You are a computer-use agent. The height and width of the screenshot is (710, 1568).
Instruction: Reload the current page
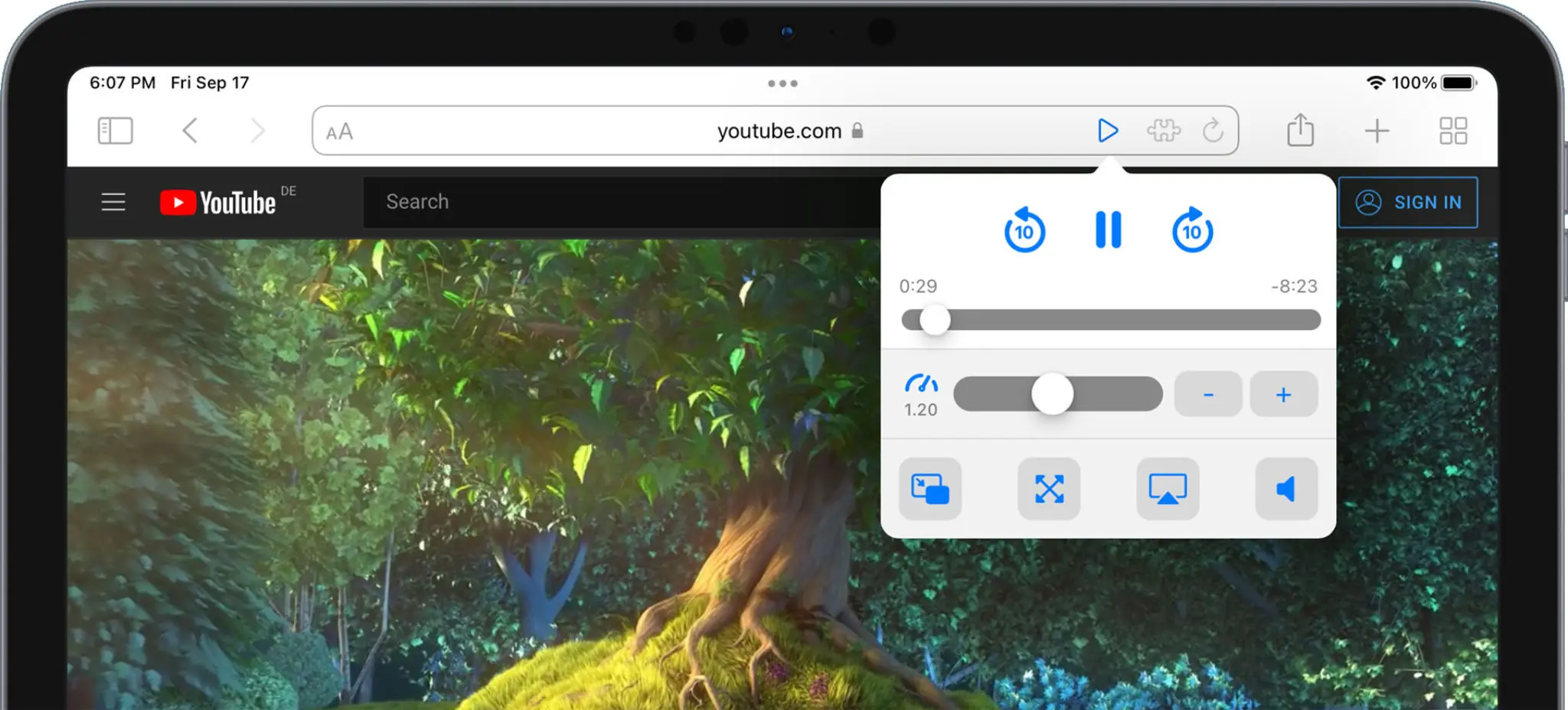(x=1213, y=131)
